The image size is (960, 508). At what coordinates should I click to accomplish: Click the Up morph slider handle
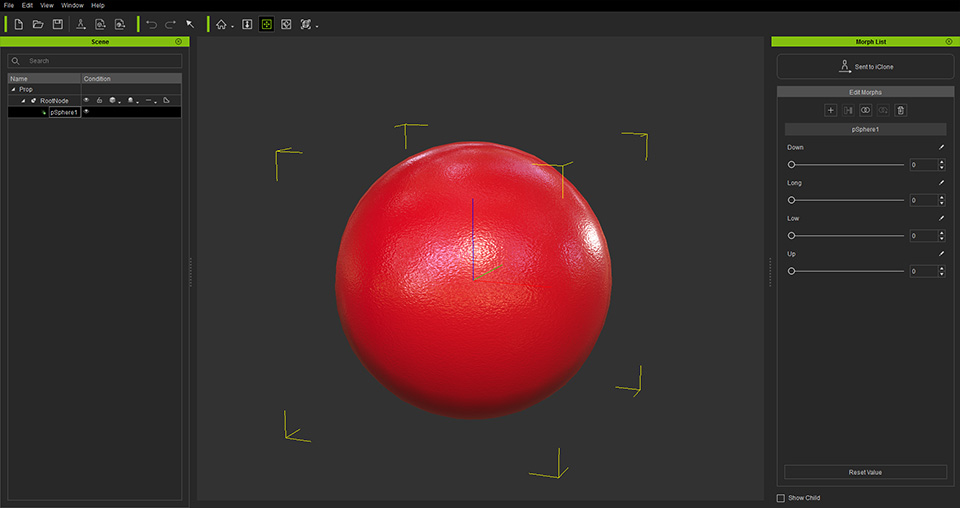(791, 271)
